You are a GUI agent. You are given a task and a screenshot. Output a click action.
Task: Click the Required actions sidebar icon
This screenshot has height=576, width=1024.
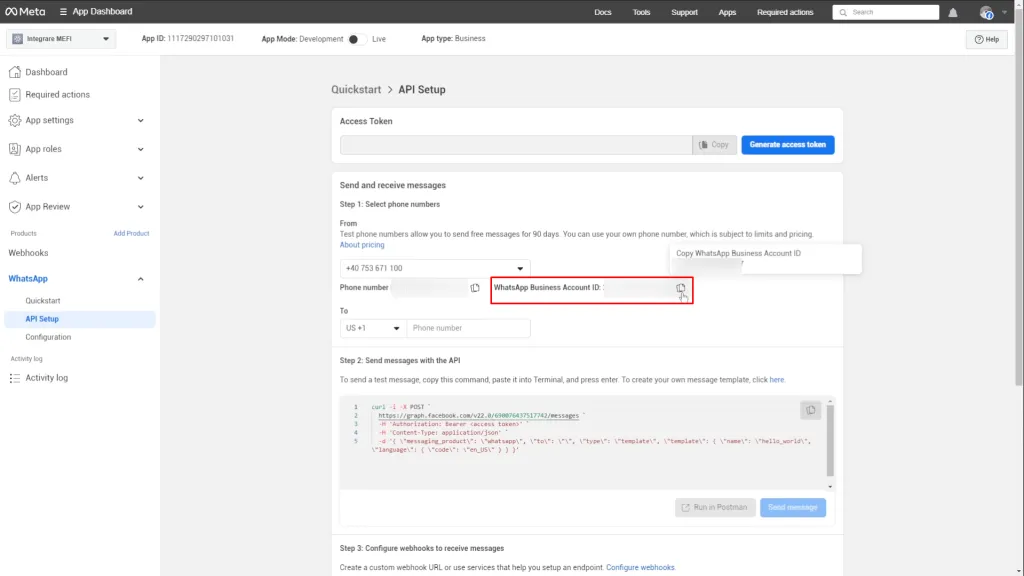tap(14, 95)
